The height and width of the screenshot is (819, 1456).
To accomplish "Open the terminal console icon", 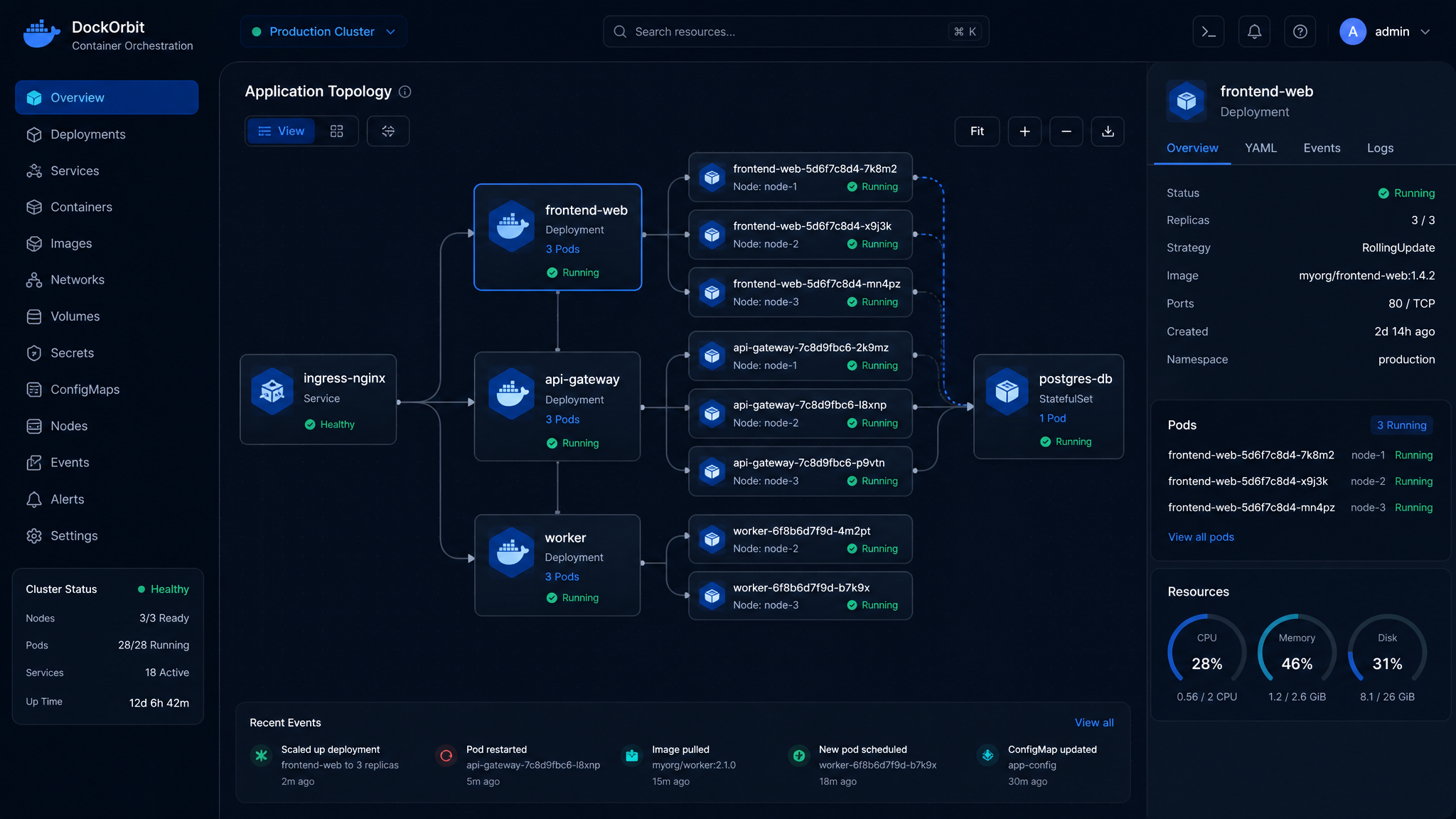I will 1208,31.
